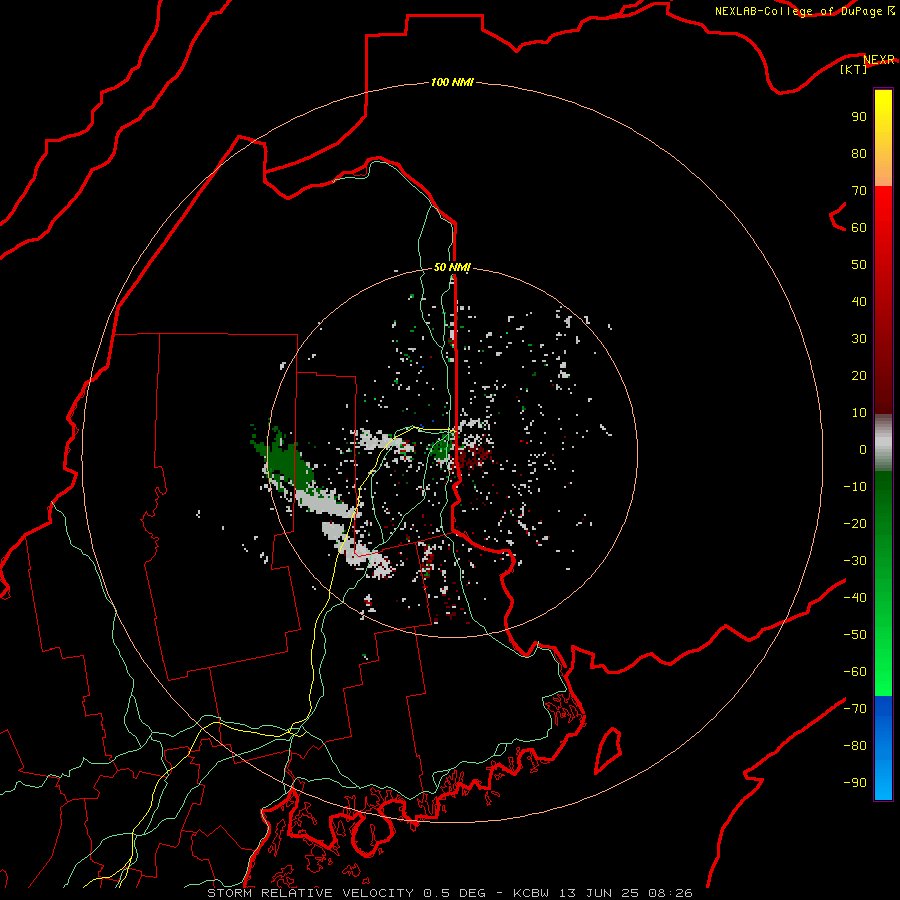Click the 80 value on the velocity scale
The image size is (900, 900).
859,153
